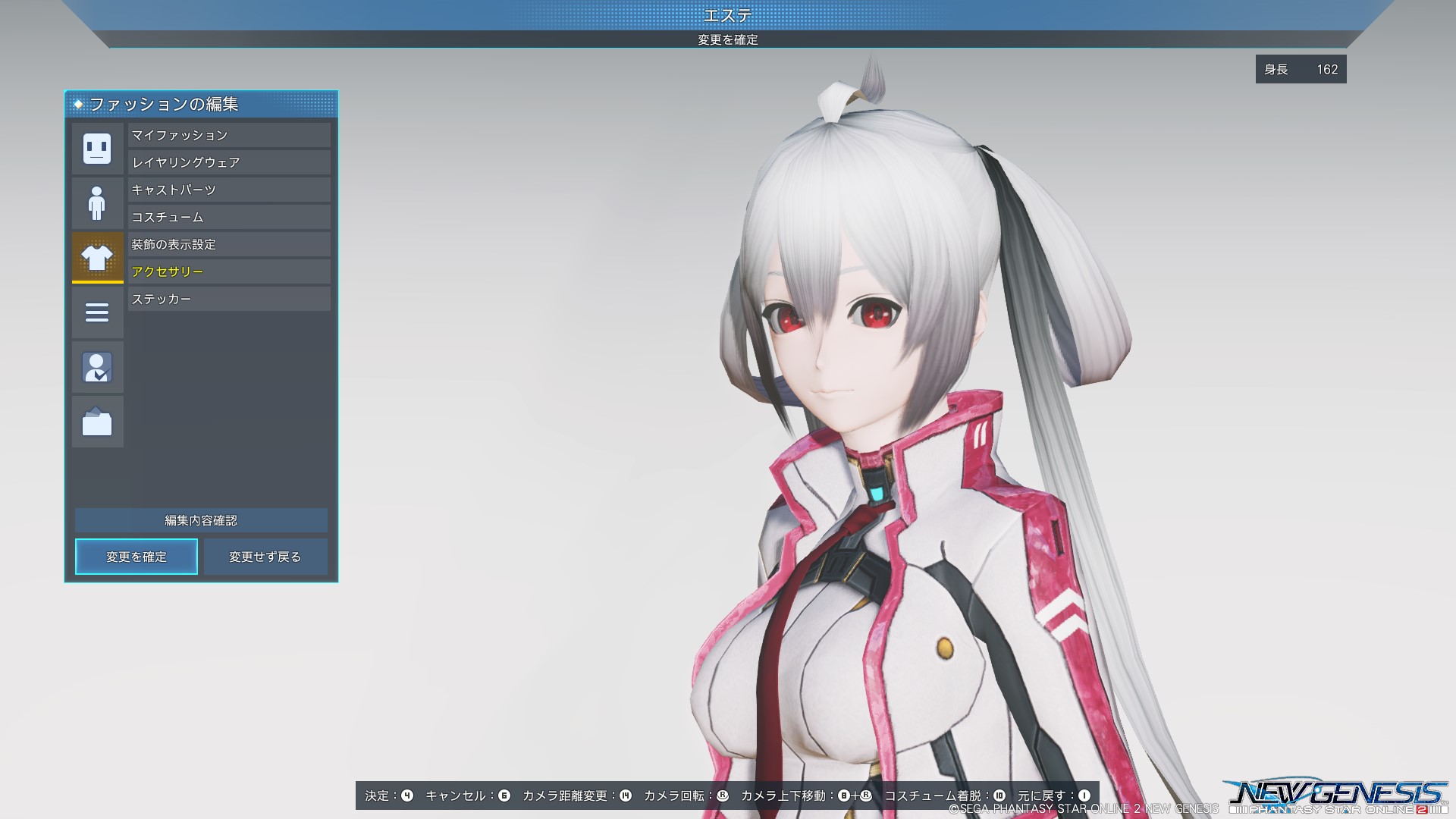Open the body parts category icon

[x=97, y=202]
